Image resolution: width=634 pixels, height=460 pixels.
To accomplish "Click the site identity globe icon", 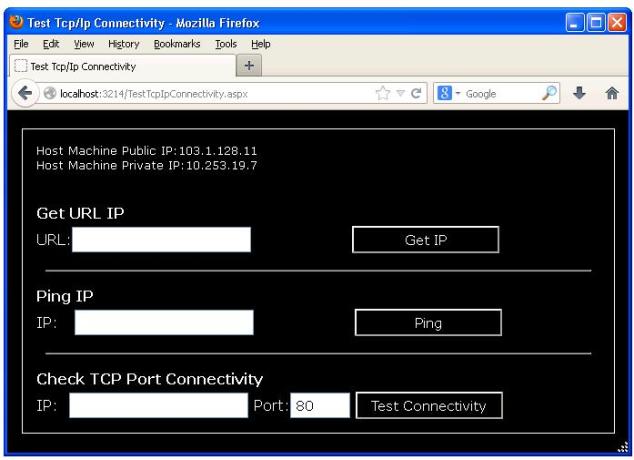I will [x=50, y=93].
